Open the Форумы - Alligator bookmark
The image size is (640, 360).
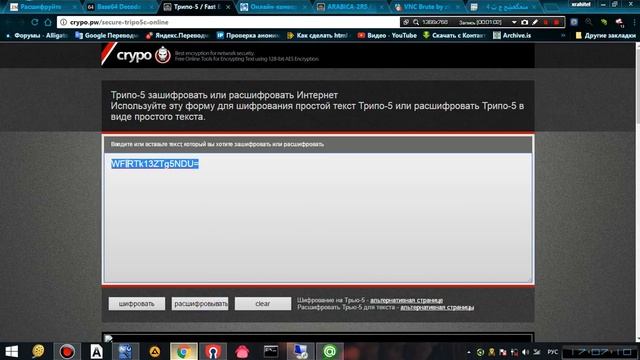[x=37, y=36]
